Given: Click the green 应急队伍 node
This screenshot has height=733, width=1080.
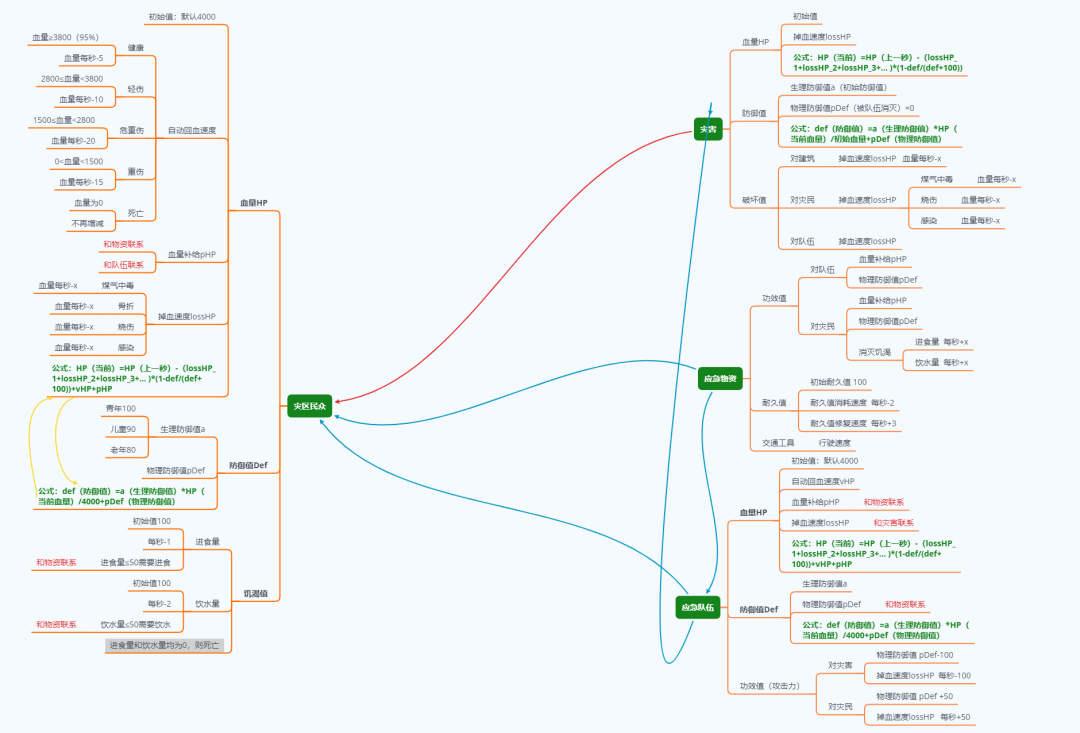Looking at the screenshot, I should [697, 607].
